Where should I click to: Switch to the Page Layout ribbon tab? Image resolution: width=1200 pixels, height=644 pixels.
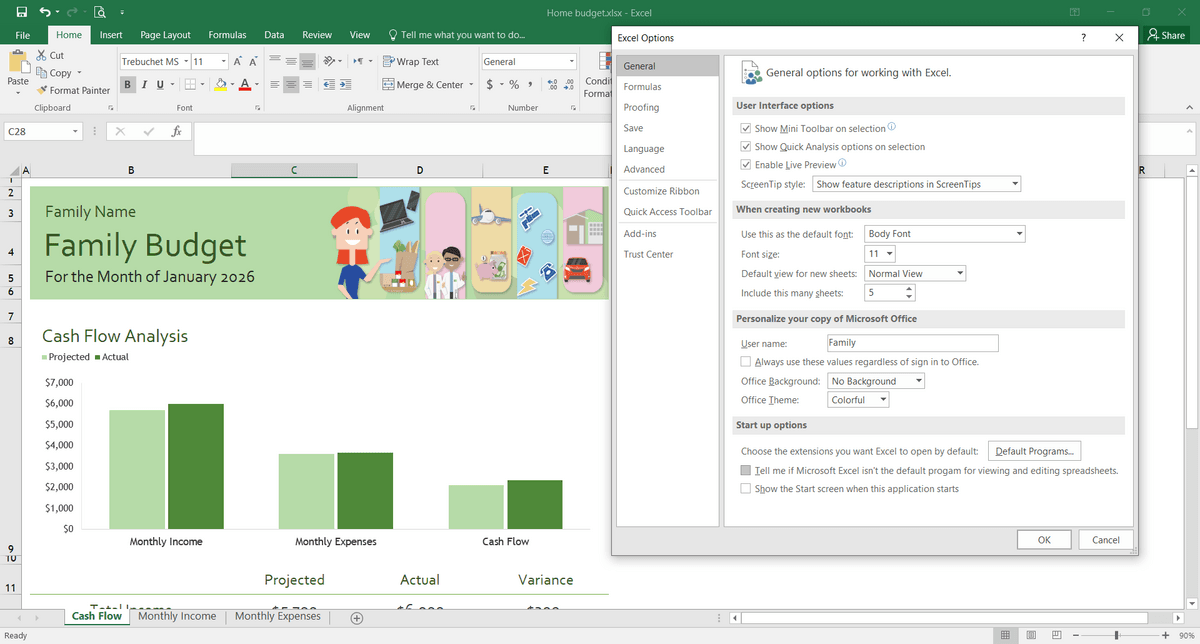(166, 35)
